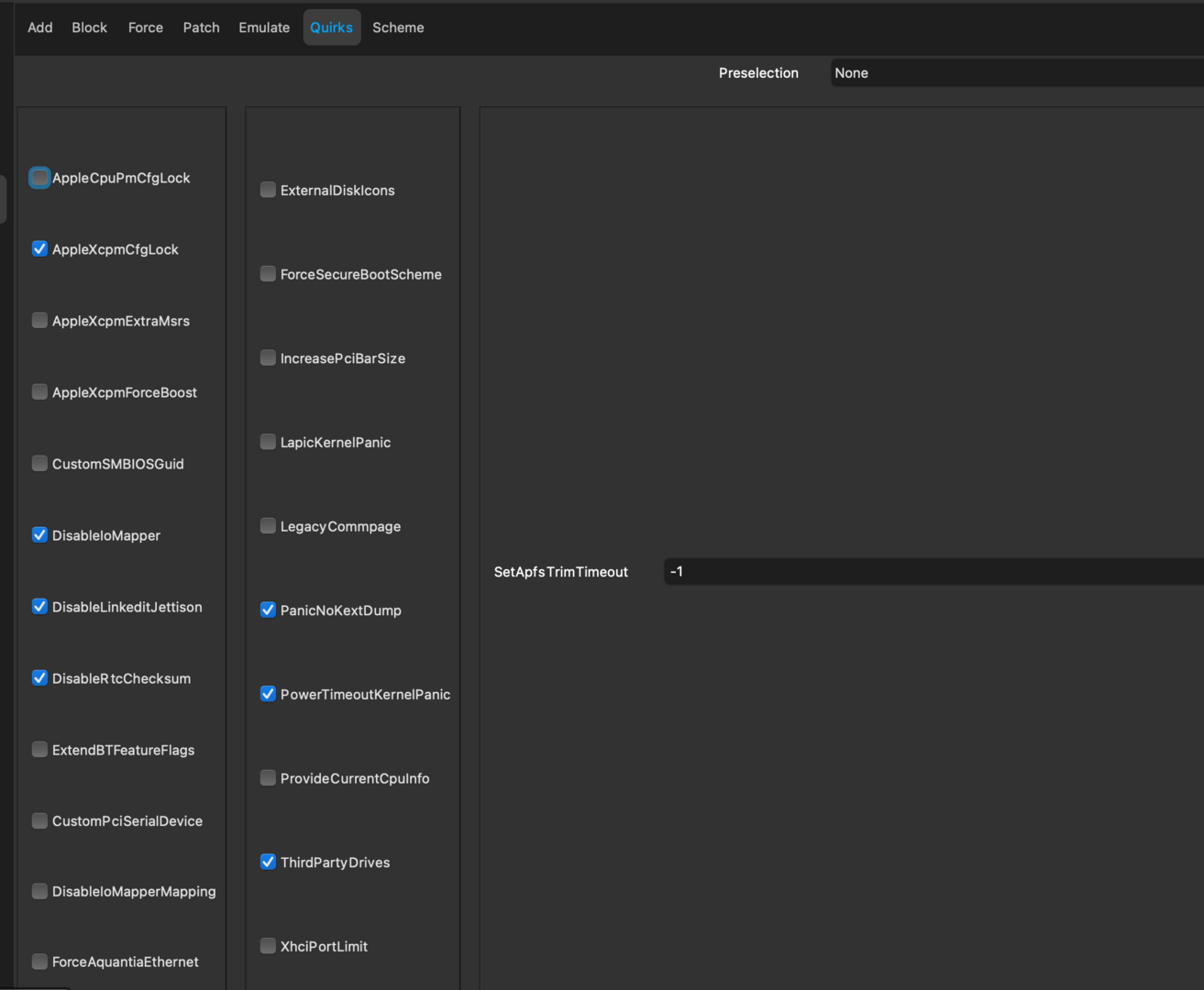Uncheck DisableLinkeditJettison
The width and height of the screenshot is (1204, 990).
(39, 607)
